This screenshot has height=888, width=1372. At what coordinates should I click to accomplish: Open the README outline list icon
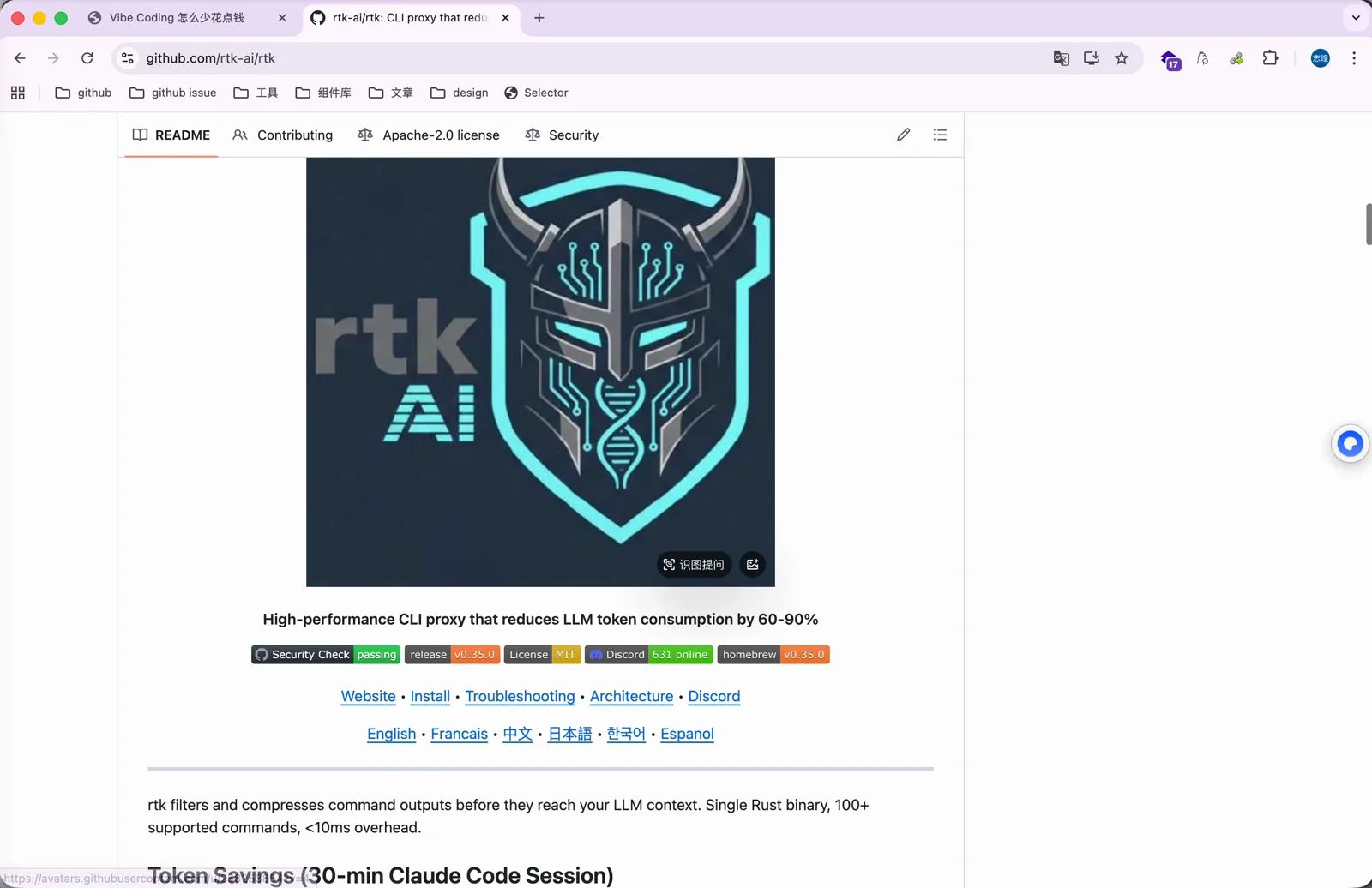940,135
